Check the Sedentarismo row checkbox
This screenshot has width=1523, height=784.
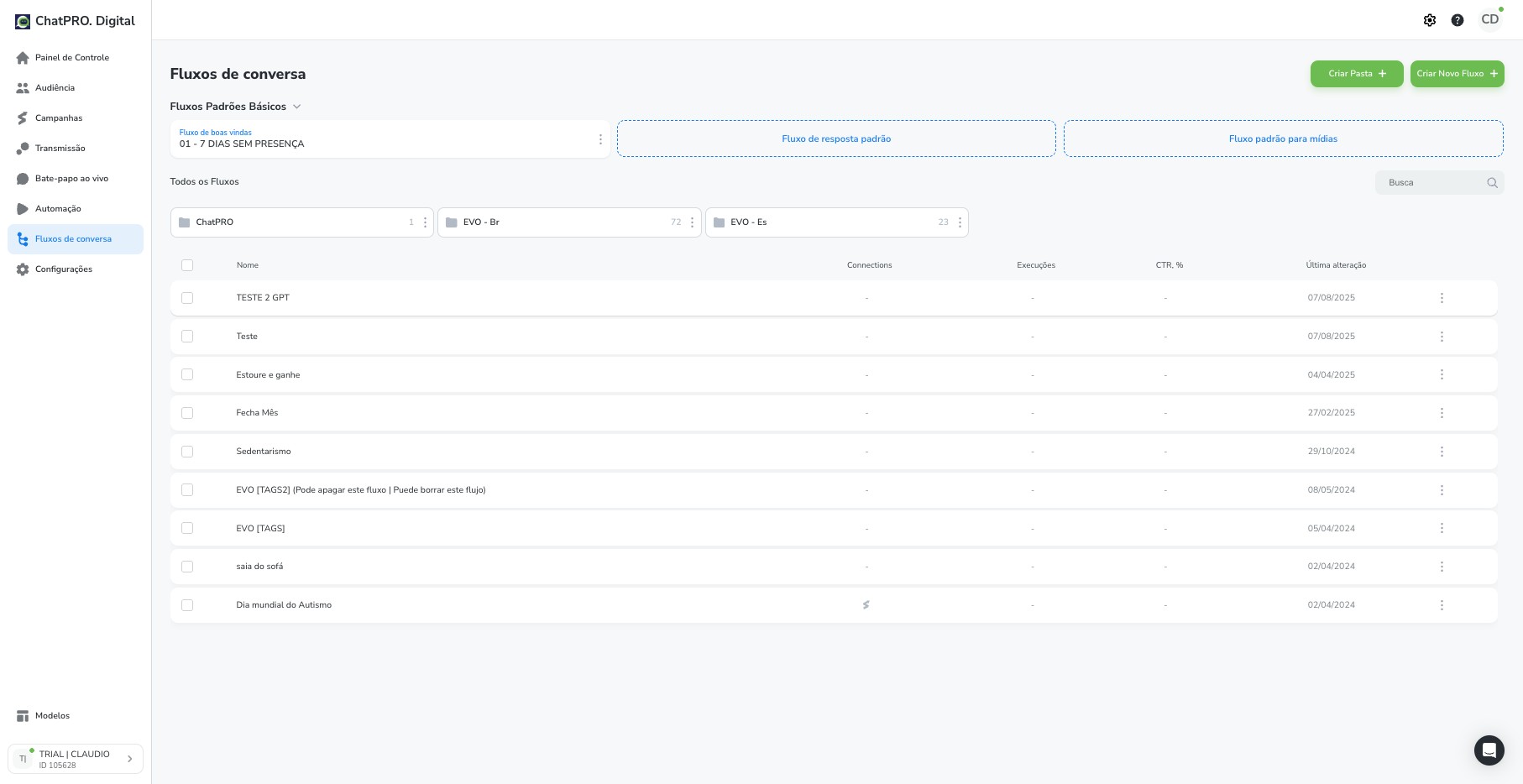(x=187, y=452)
